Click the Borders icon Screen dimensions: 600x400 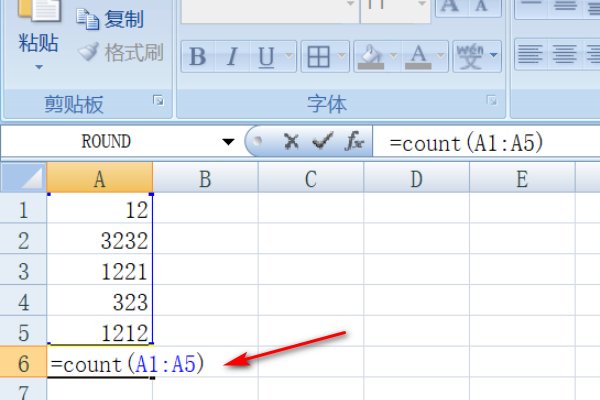tap(318, 57)
